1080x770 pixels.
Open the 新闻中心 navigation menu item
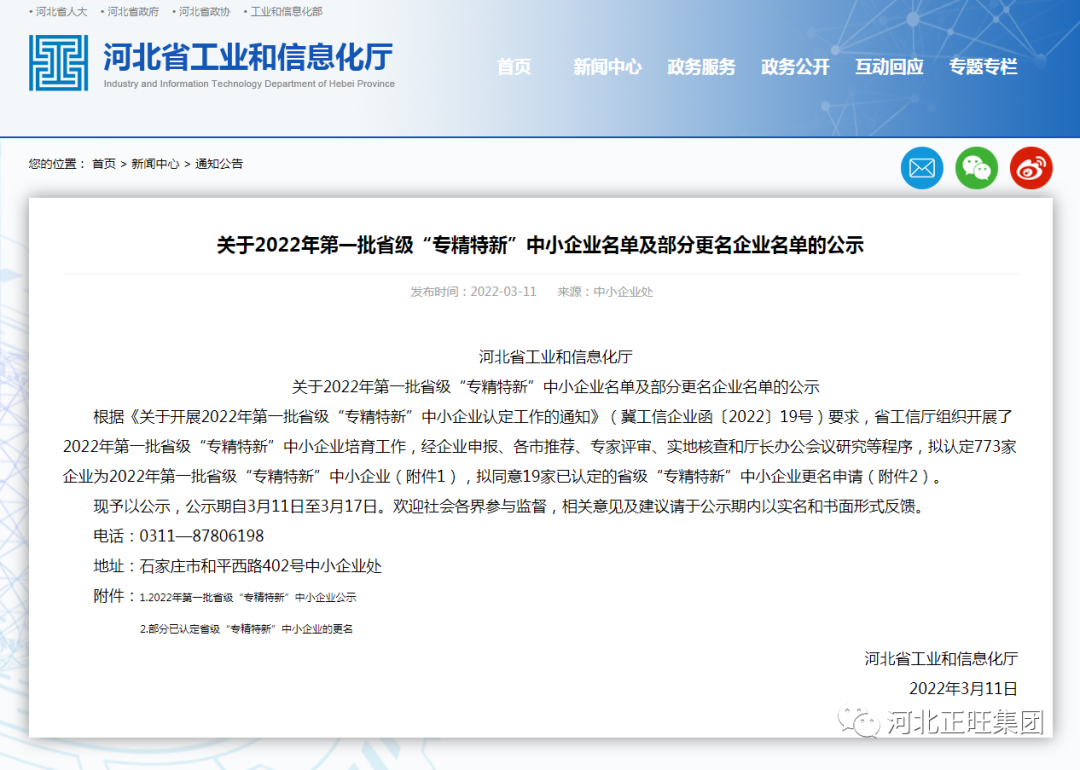point(607,67)
